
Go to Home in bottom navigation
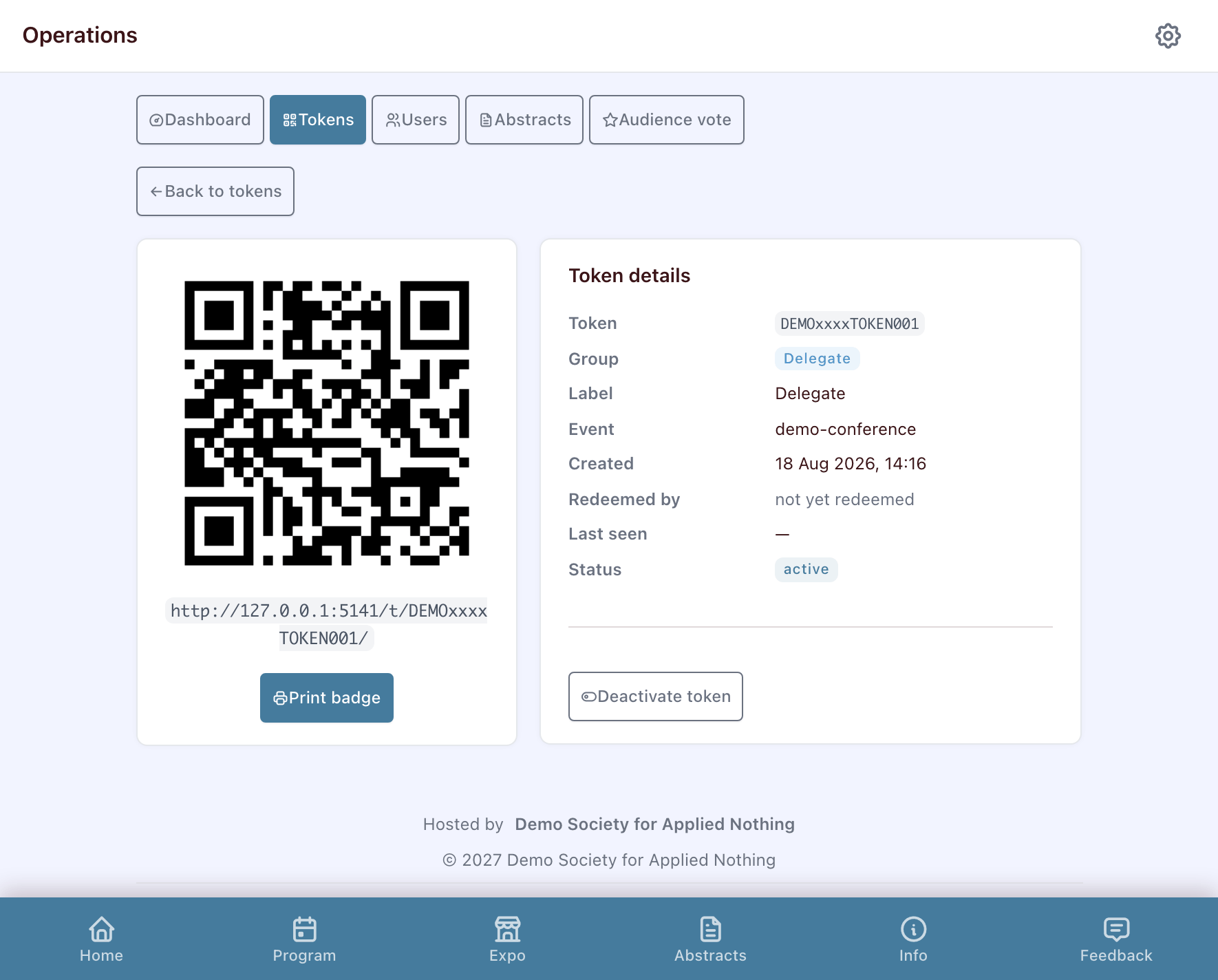[x=102, y=939]
